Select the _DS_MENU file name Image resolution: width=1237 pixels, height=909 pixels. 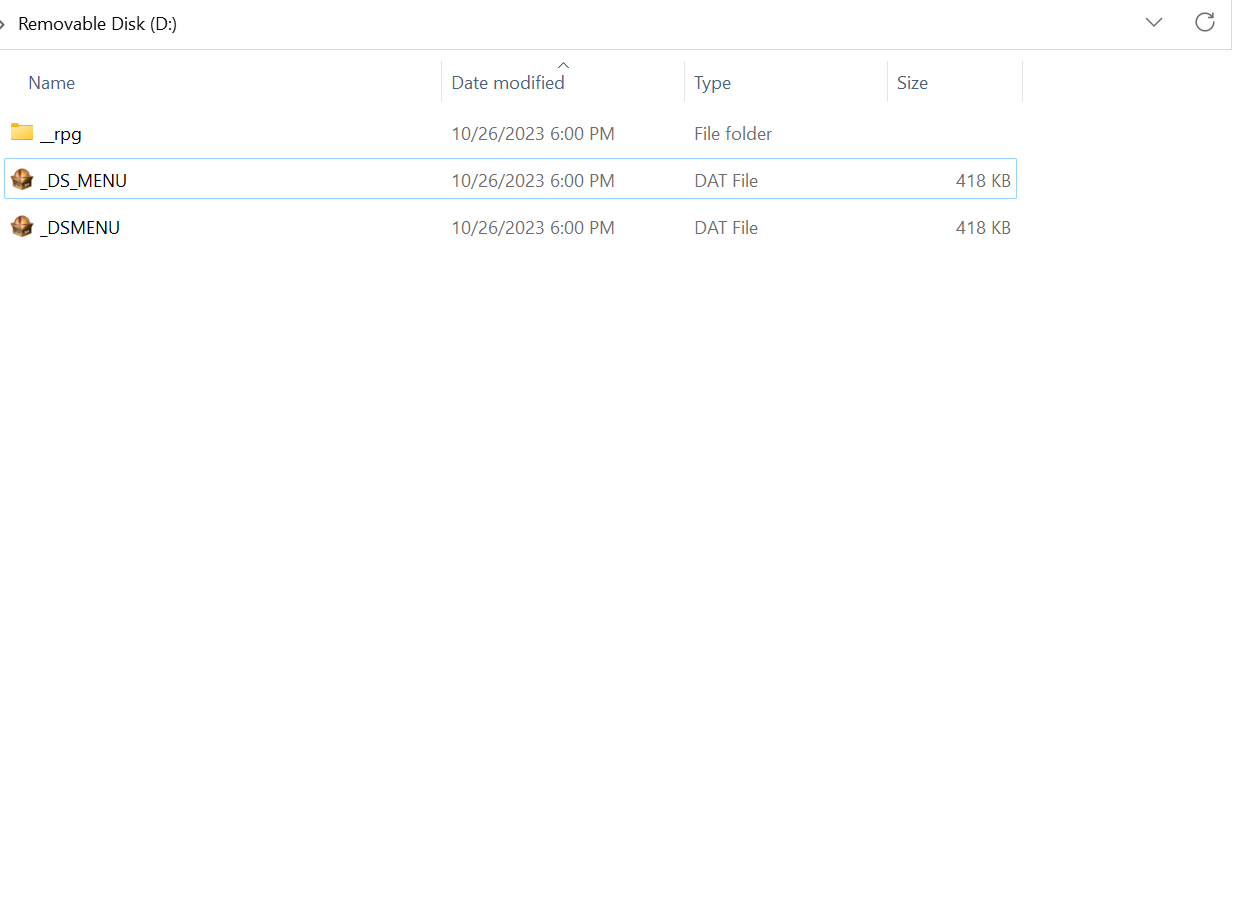(x=83, y=181)
